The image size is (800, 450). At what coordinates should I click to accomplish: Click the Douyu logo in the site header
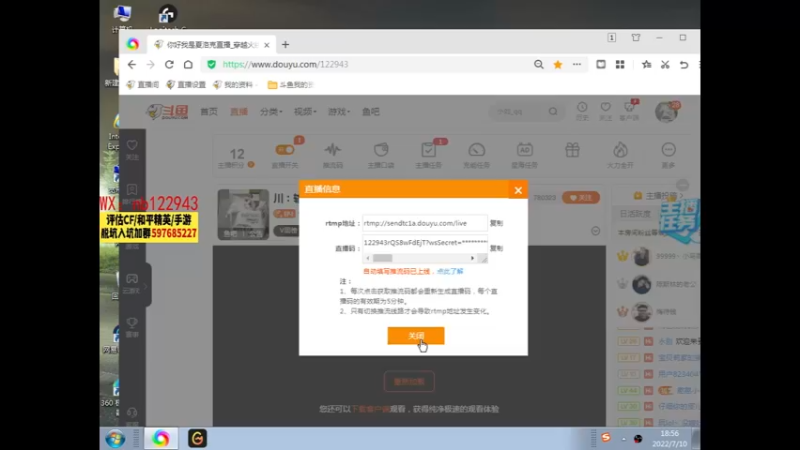point(167,111)
